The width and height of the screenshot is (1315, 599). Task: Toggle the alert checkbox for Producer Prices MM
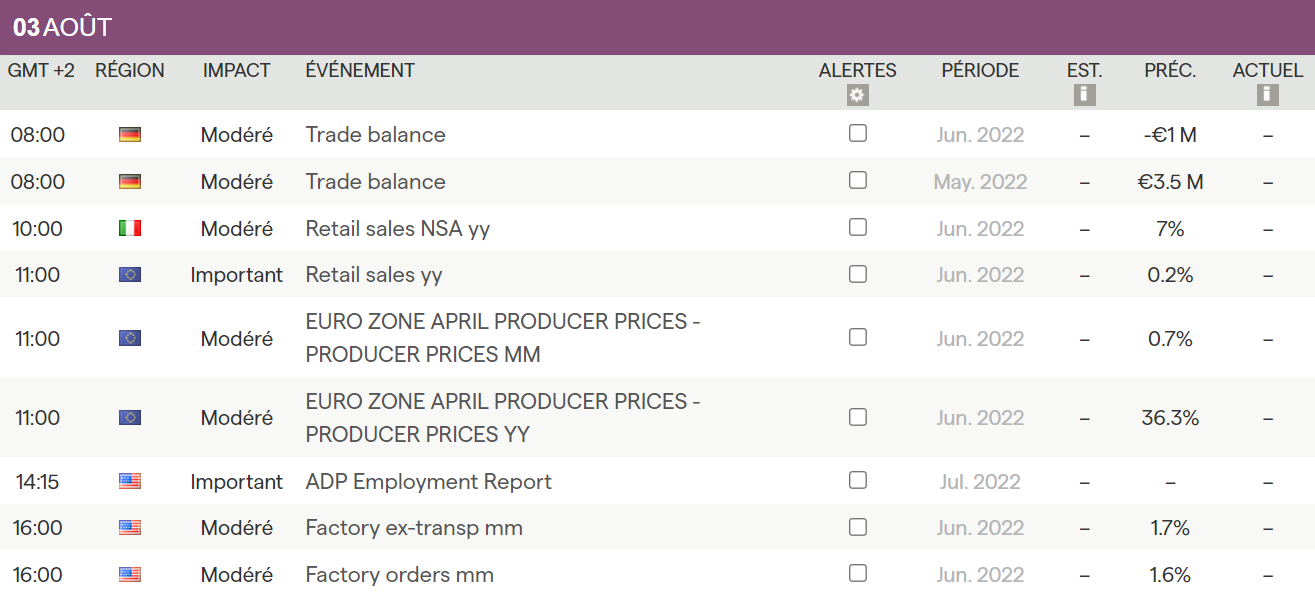pyautogui.click(x=857, y=337)
